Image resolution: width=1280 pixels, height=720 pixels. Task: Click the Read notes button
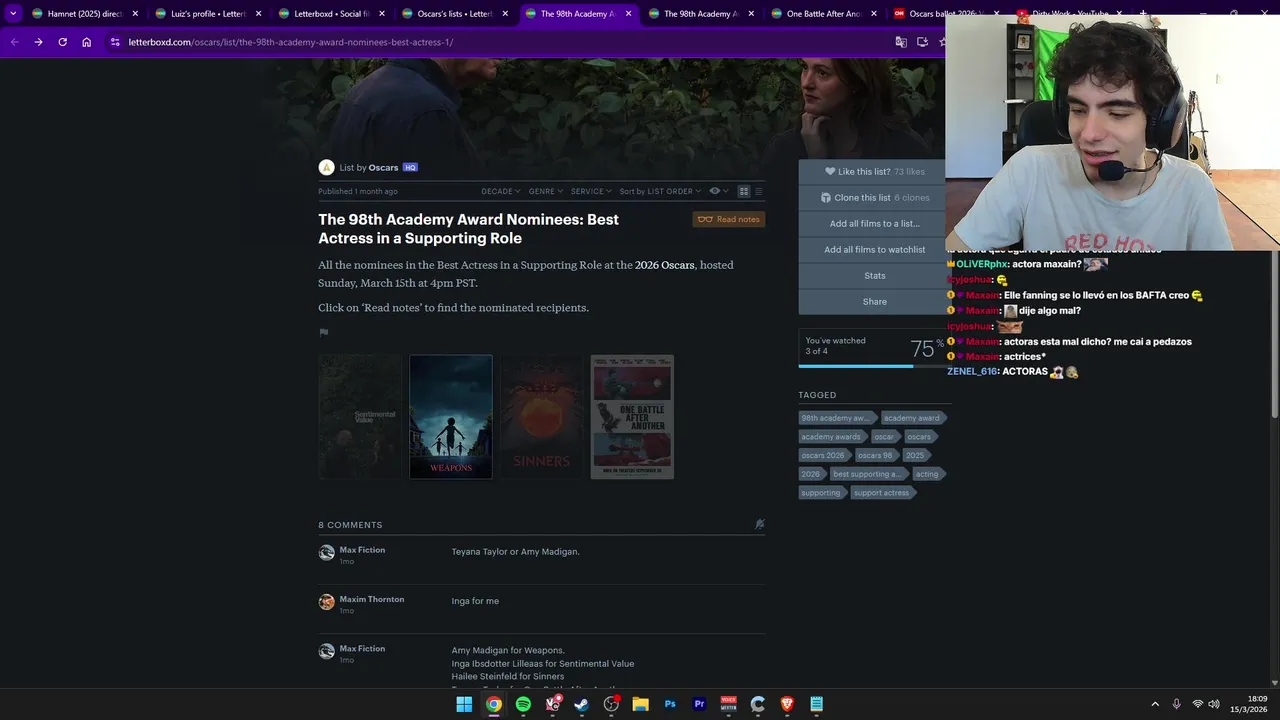[729, 219]
